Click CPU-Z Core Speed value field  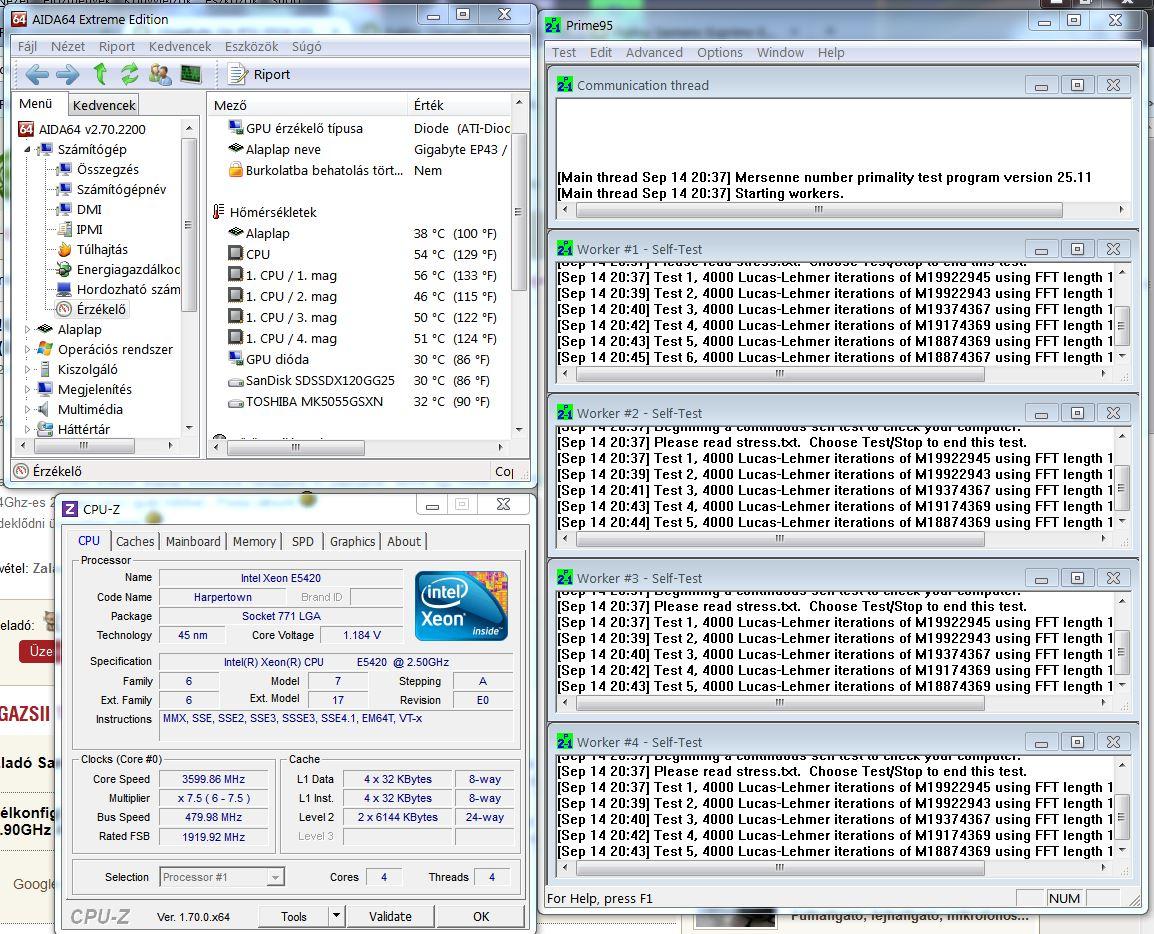215,779
